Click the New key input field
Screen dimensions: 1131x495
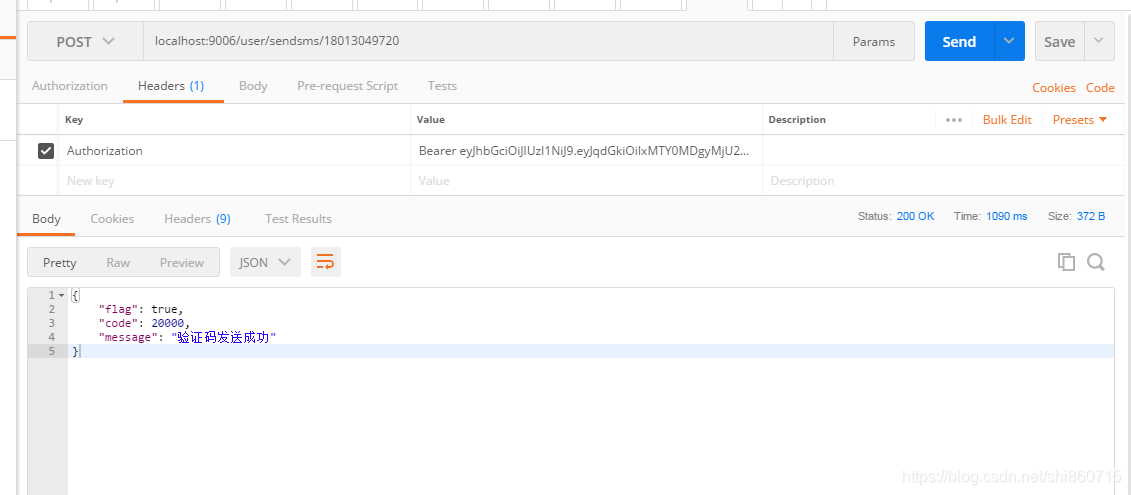point(234,180)
